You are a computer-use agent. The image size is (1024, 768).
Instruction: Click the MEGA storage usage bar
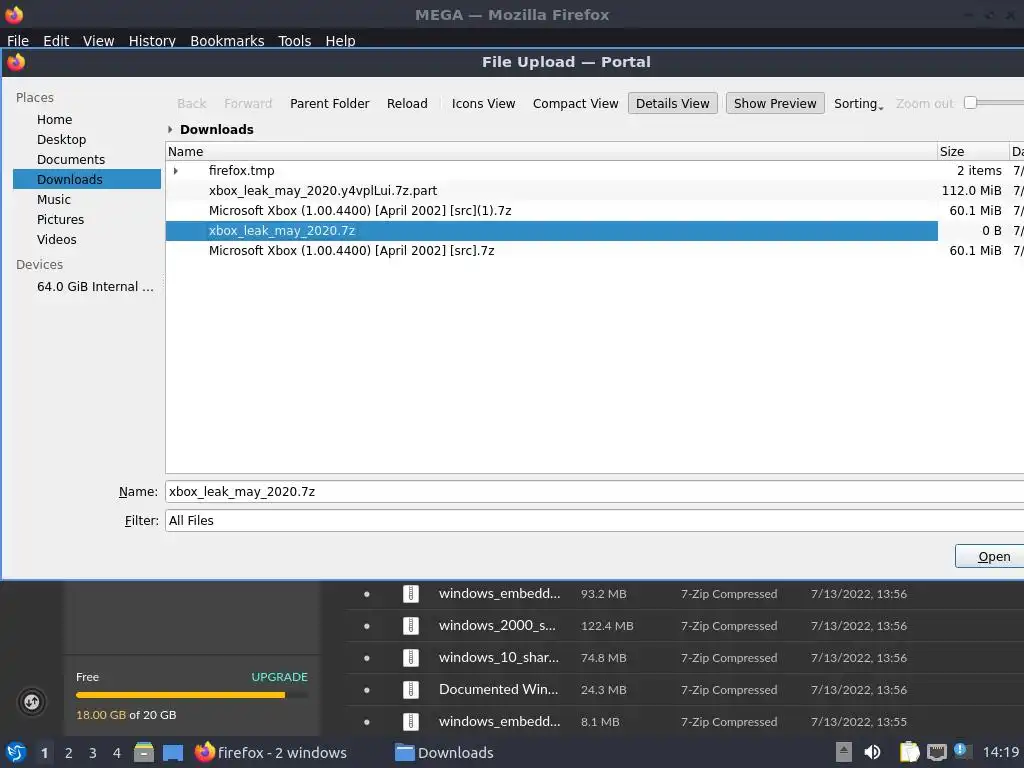(x=191, y=695)
